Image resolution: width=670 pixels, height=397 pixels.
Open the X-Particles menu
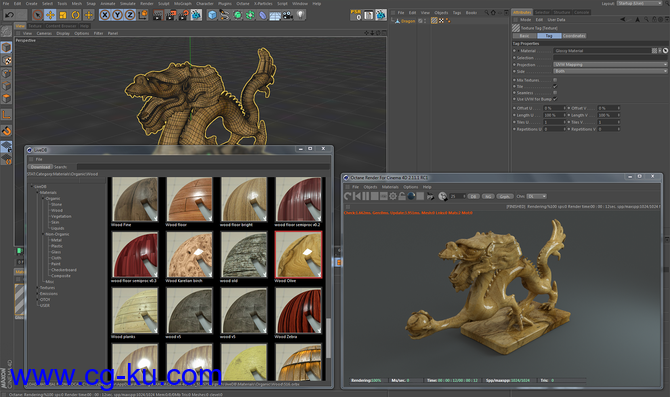pyautogui.click(x=263, y=3)
